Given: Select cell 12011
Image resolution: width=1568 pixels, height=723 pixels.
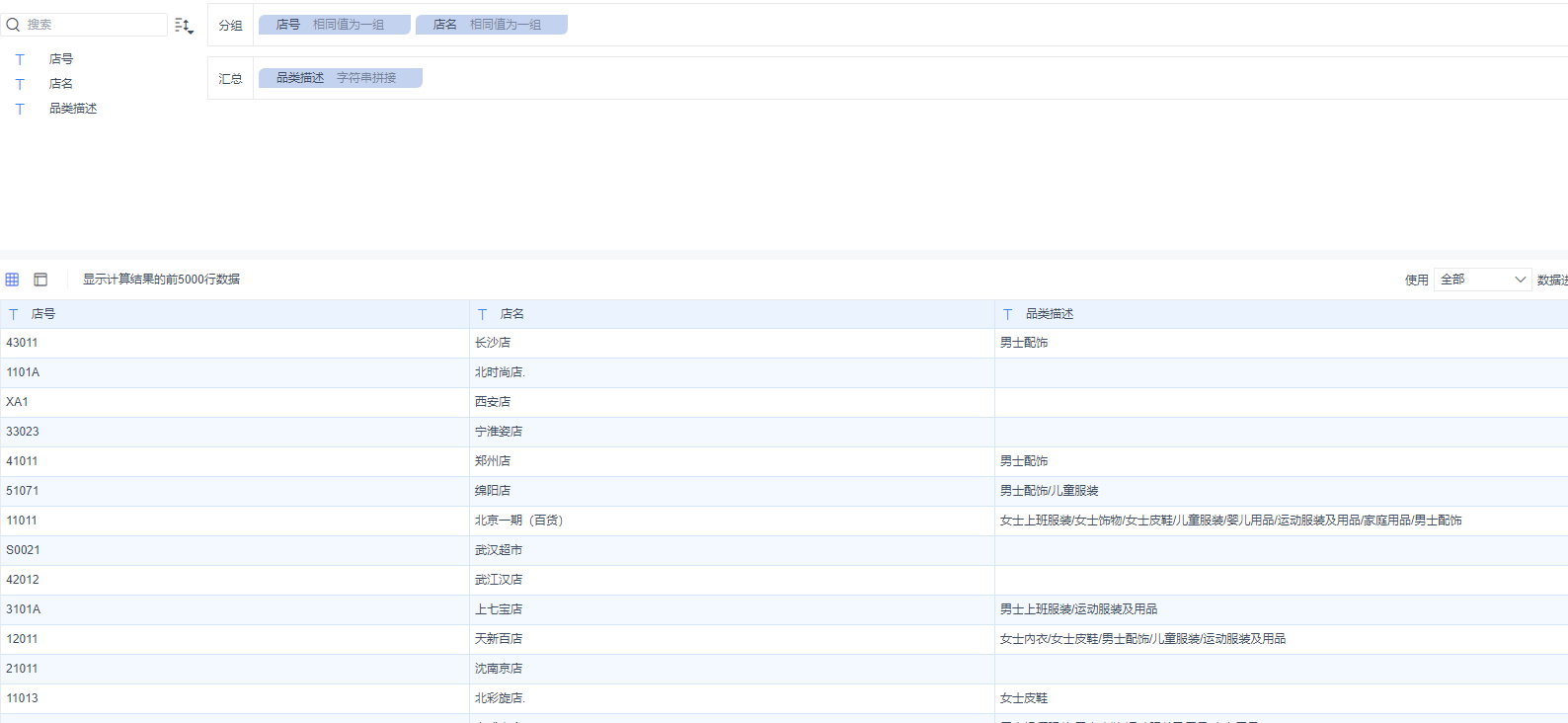Looking at the screenshot, I should tap(235, 639).
